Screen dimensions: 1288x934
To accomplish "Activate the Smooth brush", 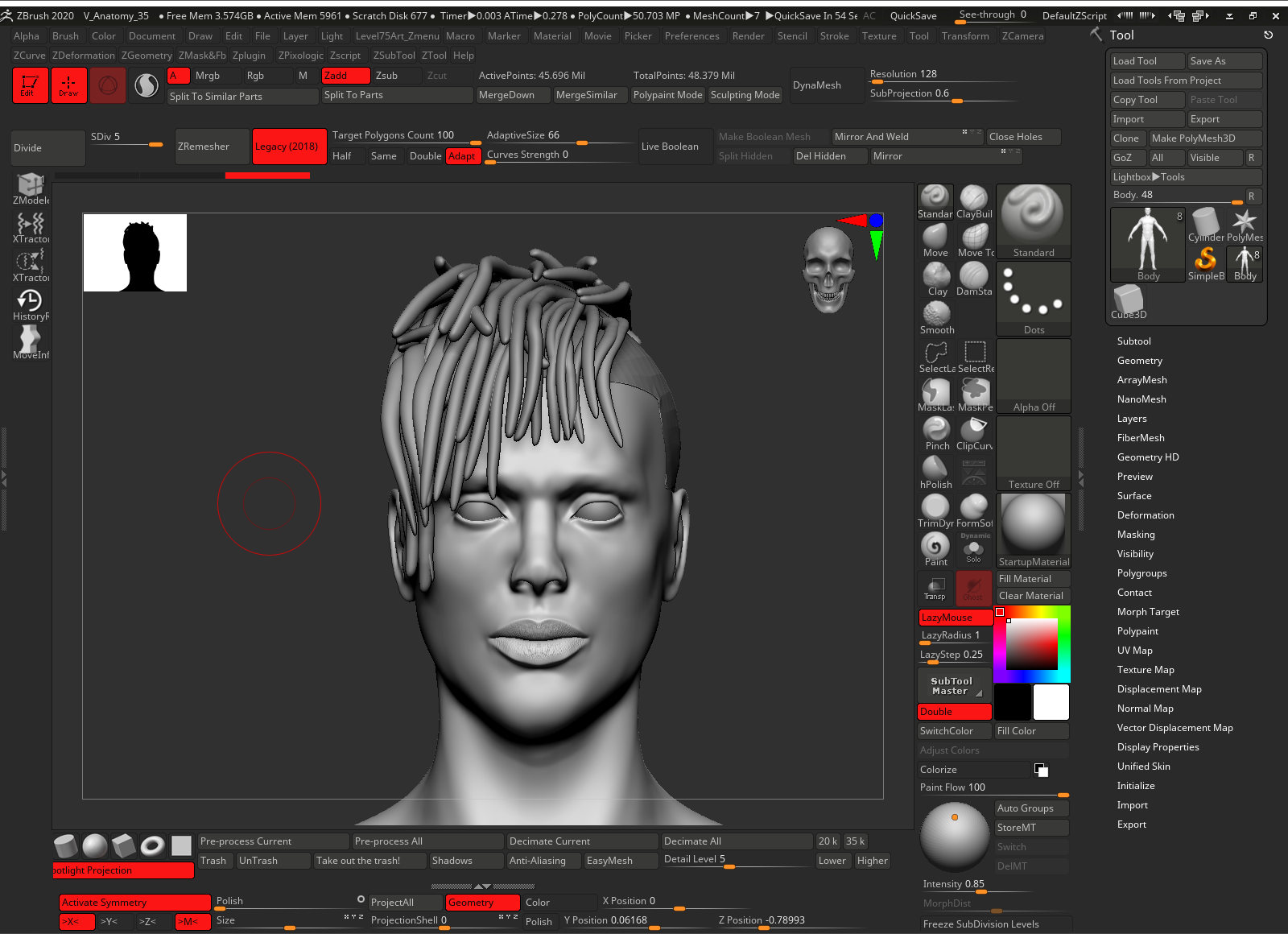I will click(x=936, y=318).
